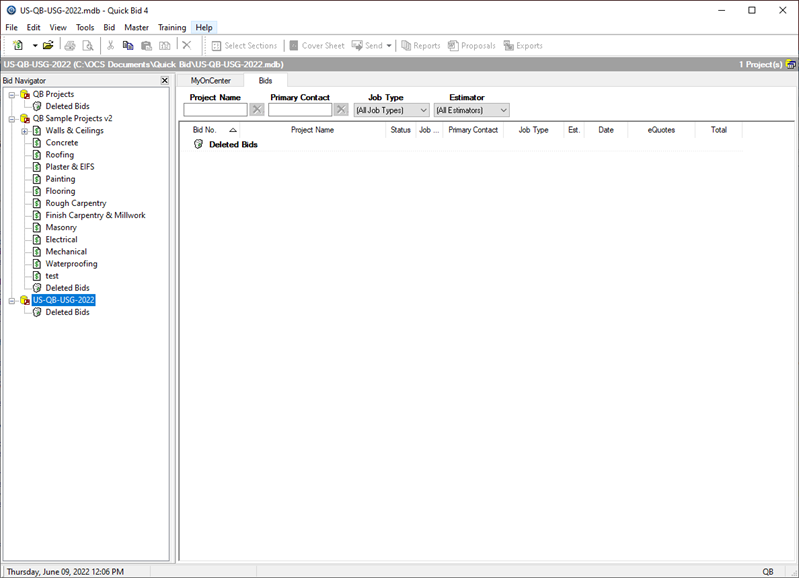
Task: Select Finish Carpentry & Millwork bid
Action: coord(95,215)
